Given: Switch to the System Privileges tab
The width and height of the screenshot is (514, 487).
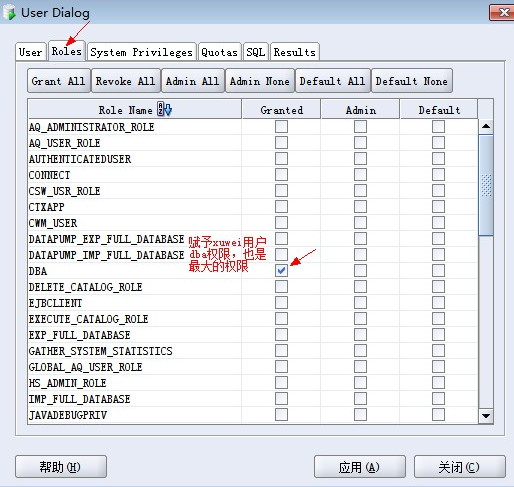Looking at the screenshot, I should pyautogui.click(x=141, y=52).
